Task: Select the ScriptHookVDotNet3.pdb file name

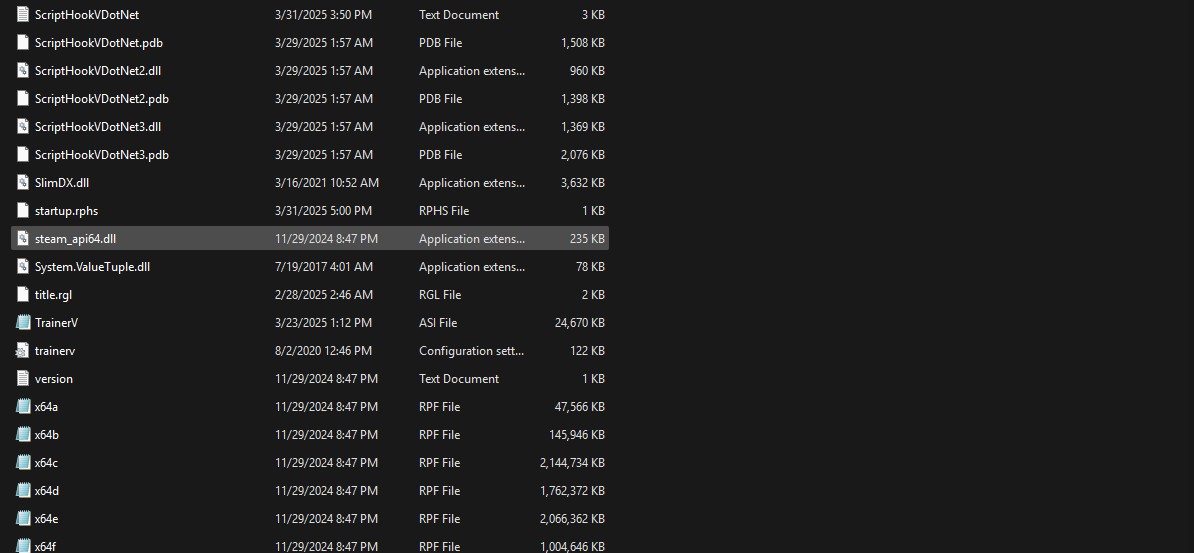Action: click(101, 155)
